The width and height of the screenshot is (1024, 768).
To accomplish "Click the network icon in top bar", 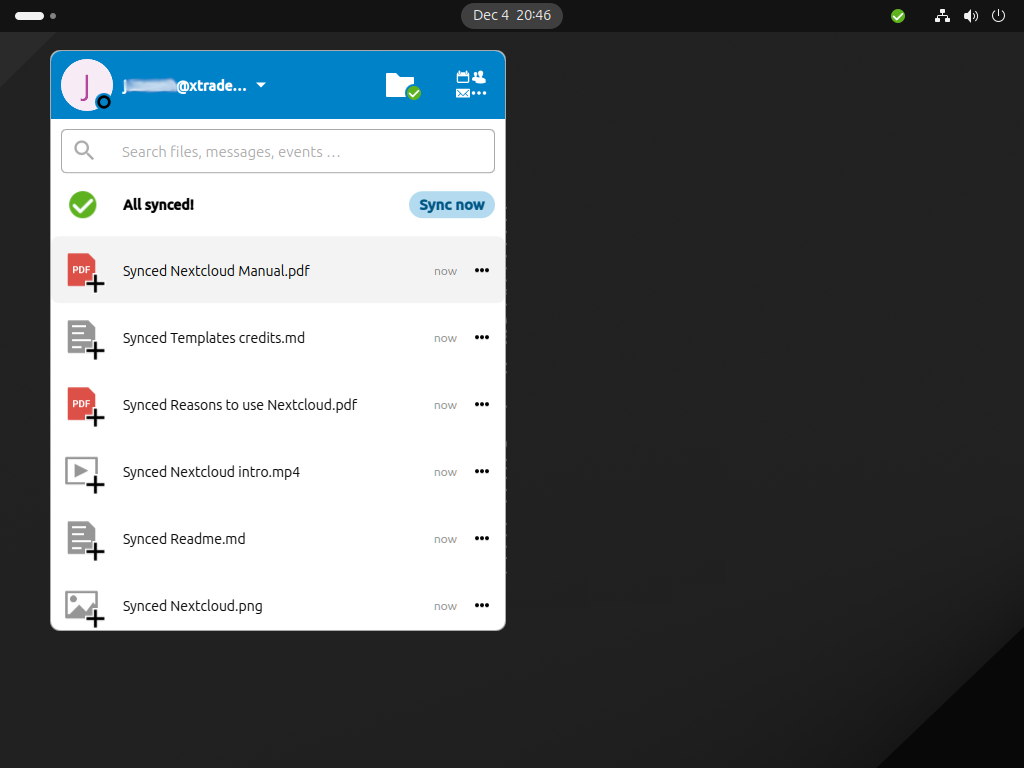I will (942, 16).
